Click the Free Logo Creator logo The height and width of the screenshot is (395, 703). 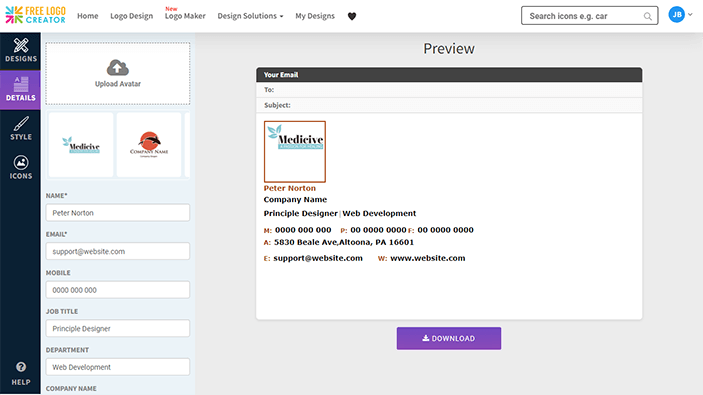pyautogui.click(x=35, y=15)
